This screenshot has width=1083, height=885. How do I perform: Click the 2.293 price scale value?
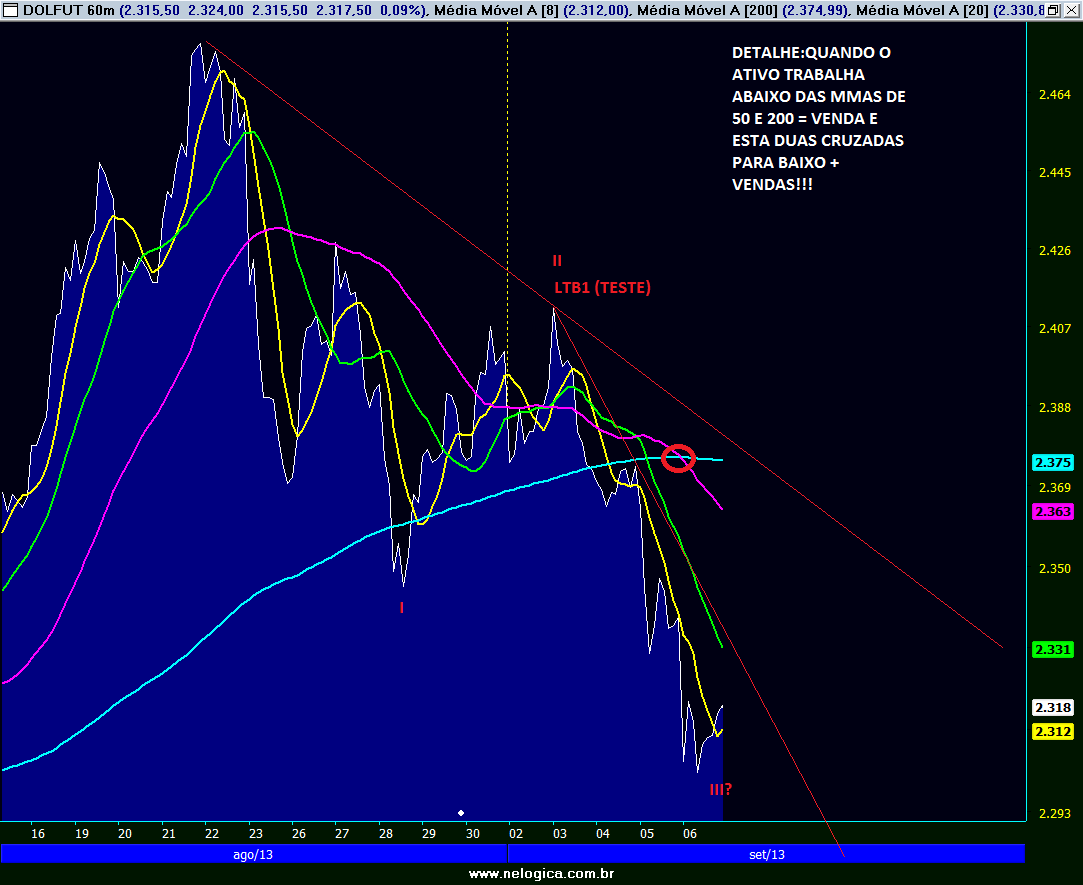[x=1055, y=814]
